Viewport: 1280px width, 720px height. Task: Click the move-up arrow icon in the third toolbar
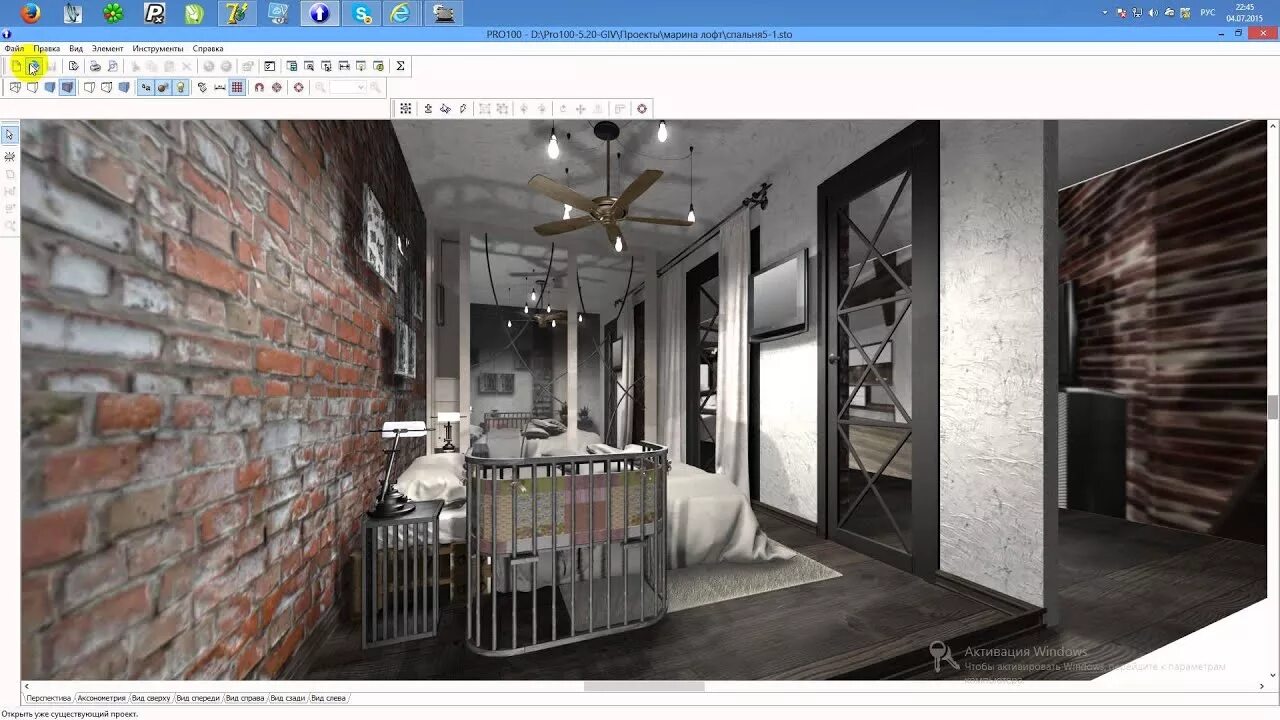point(428,109)
